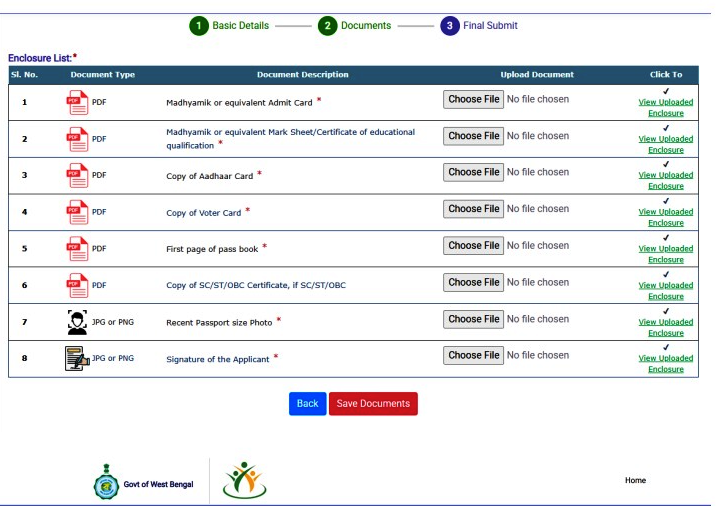The image size is (717, 506).
Task: Choose file for Madhyamik Admit Card
Action: (473, 99)
